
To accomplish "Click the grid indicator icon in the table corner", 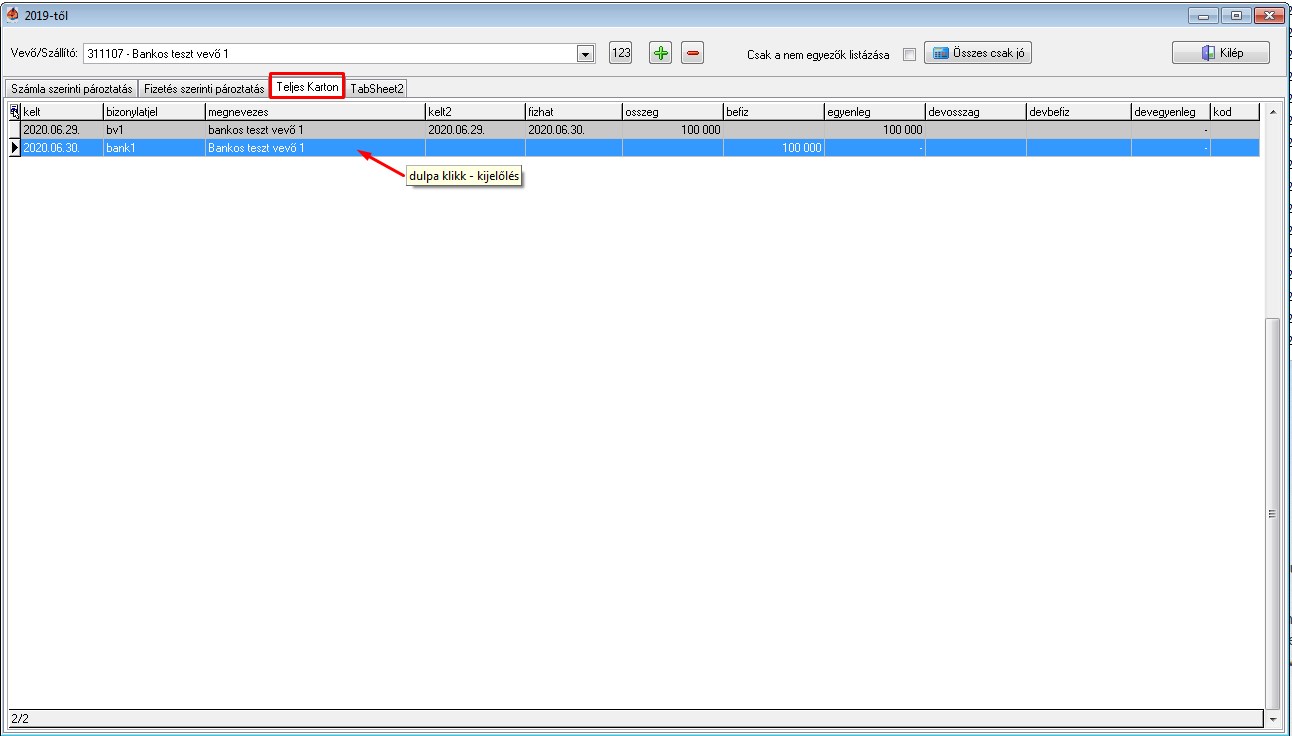I will [14, 112].
